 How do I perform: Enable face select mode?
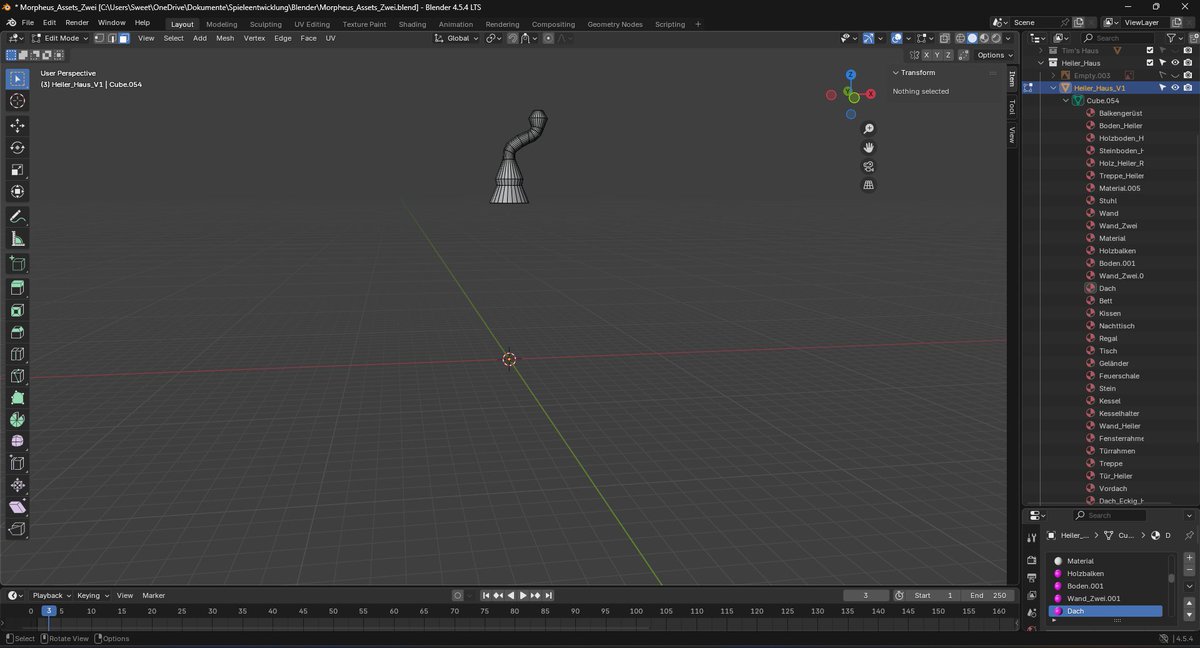[124, 38]
